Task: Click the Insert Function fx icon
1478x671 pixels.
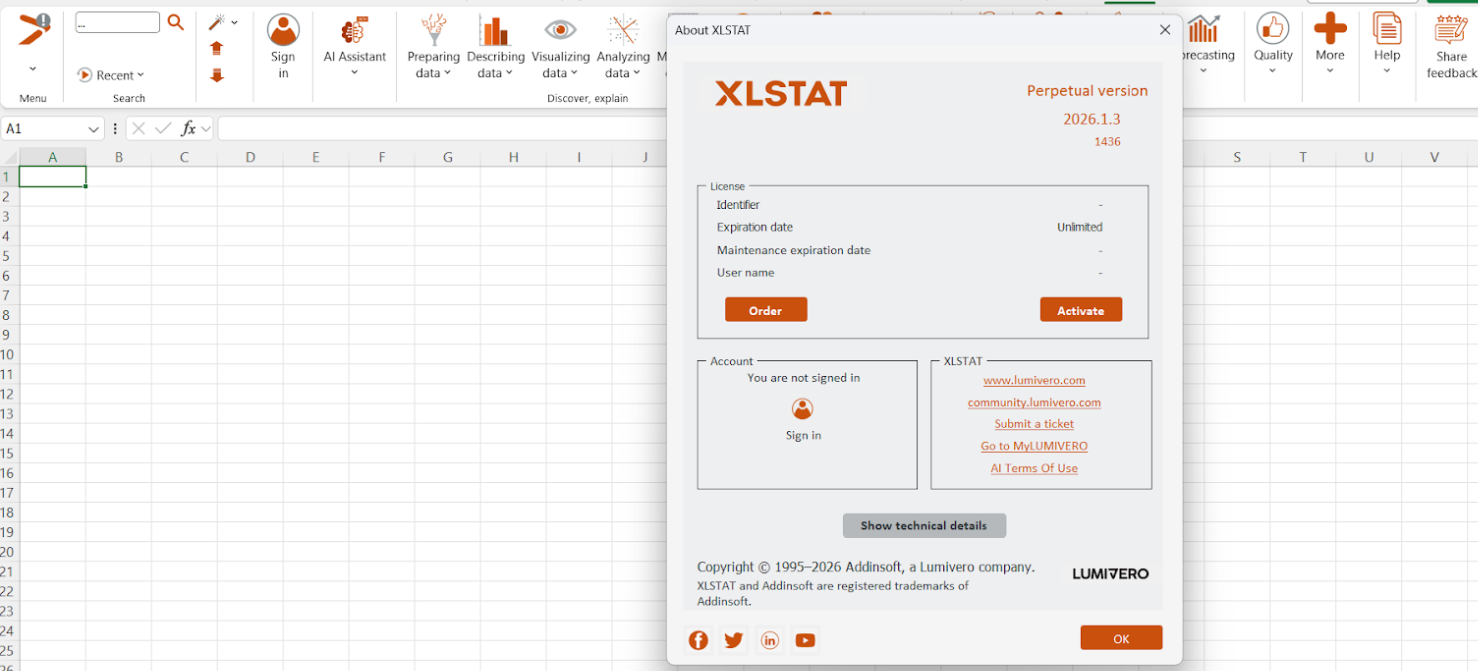Action: pyautogui.click(x=188, y=128)
